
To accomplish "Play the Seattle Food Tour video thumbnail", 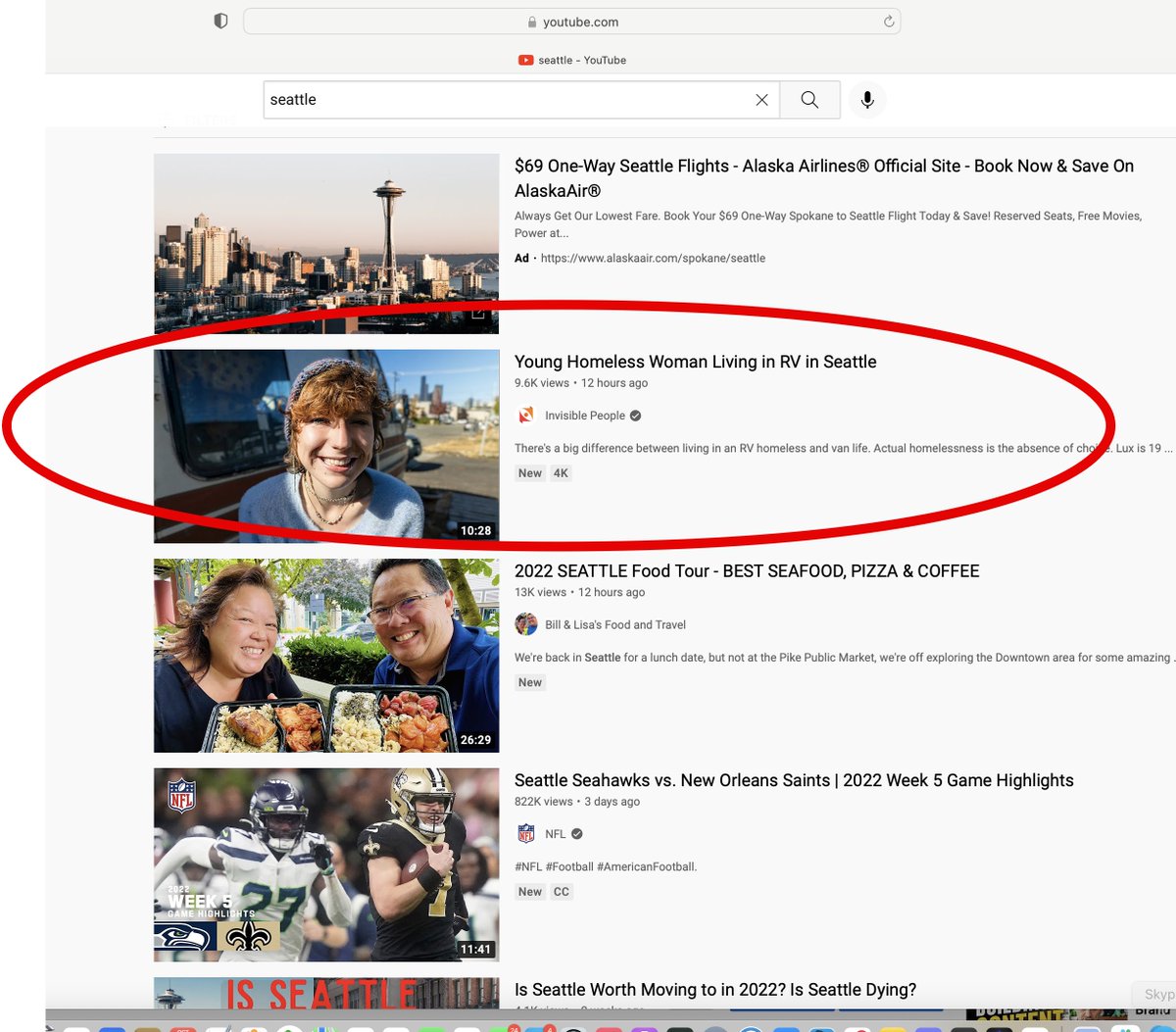I will (326, 656).
